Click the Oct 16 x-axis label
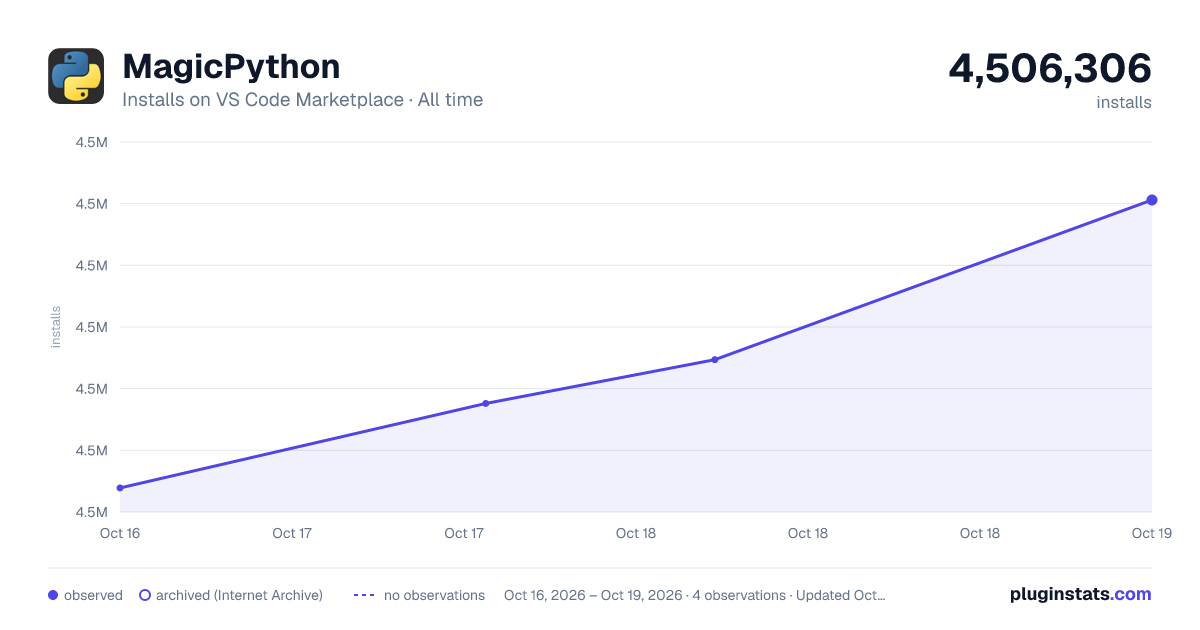Viewport: 1200px width, 630px height. (120, 533)
